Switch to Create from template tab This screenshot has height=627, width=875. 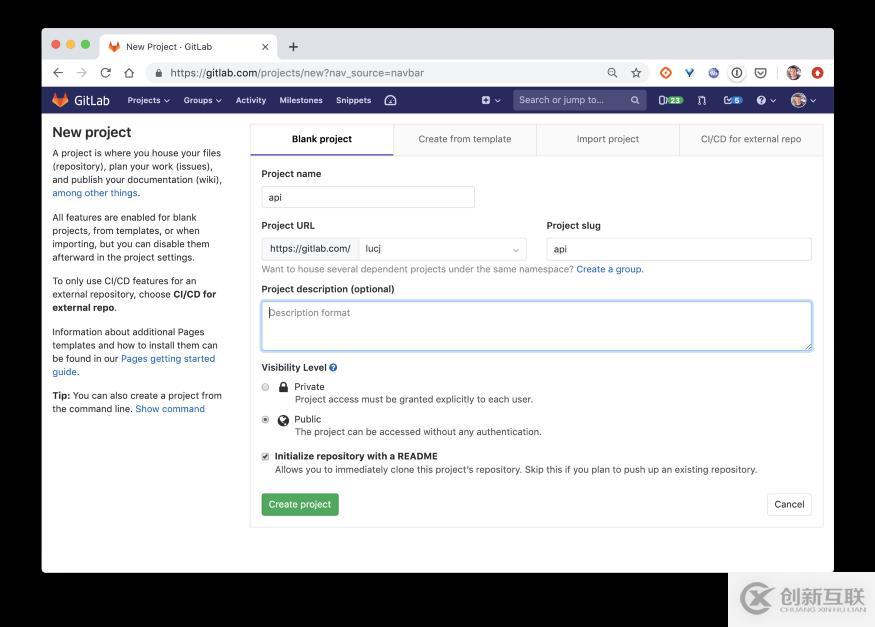[x=465, y=139]
